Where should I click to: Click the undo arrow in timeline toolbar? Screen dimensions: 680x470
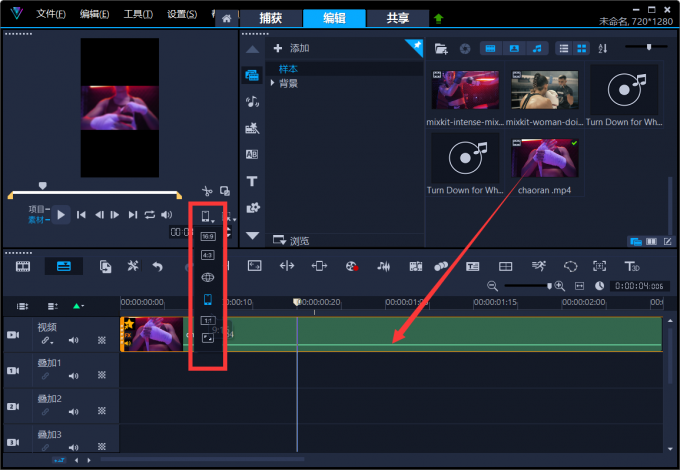(x=158, y=266)
